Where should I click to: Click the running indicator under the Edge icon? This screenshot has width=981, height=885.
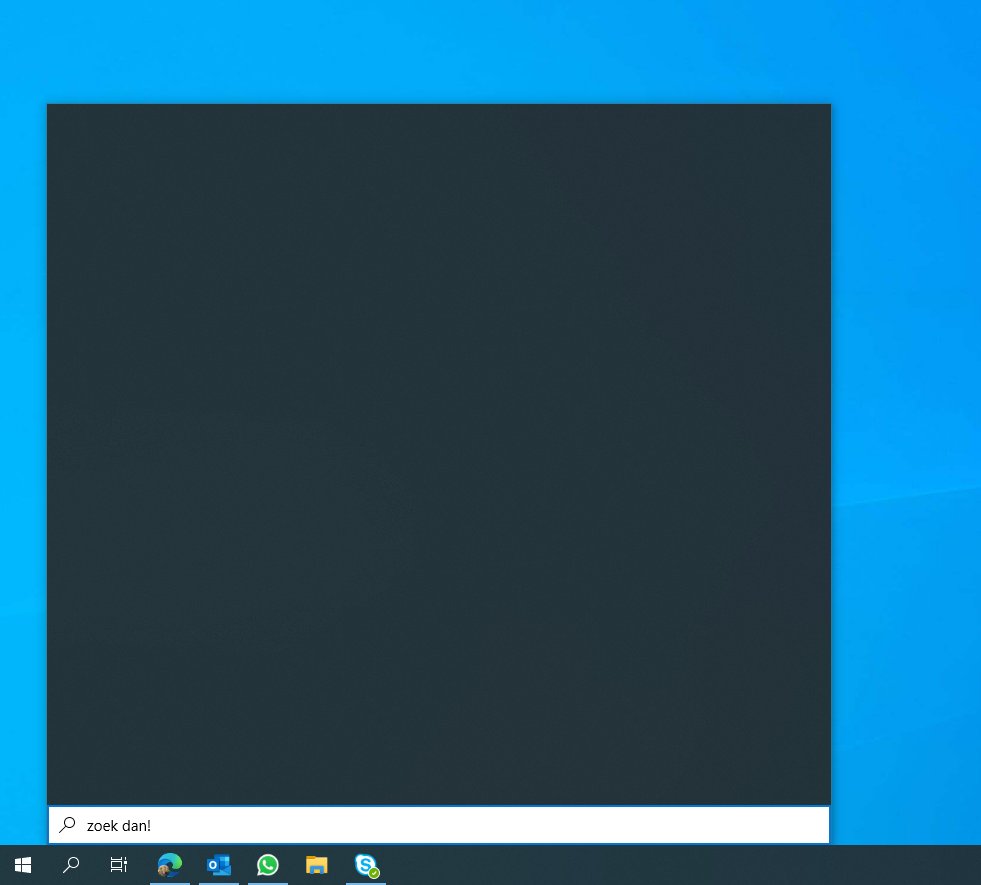pyautogui.click(x=169, y=881)
